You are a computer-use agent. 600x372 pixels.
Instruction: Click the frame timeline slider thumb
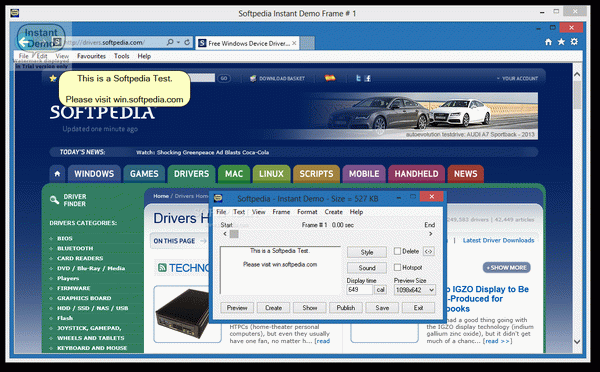coord(234,234)
